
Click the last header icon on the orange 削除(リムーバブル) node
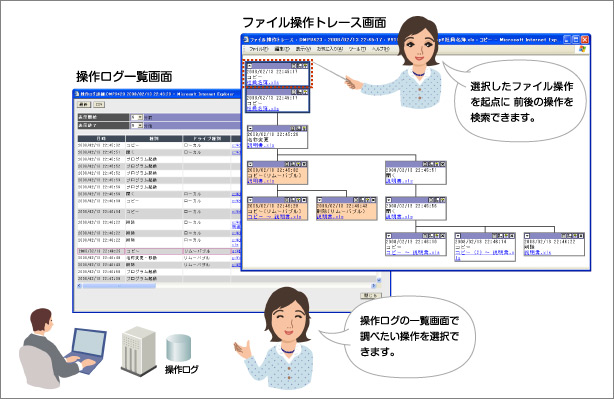[373, 200]
